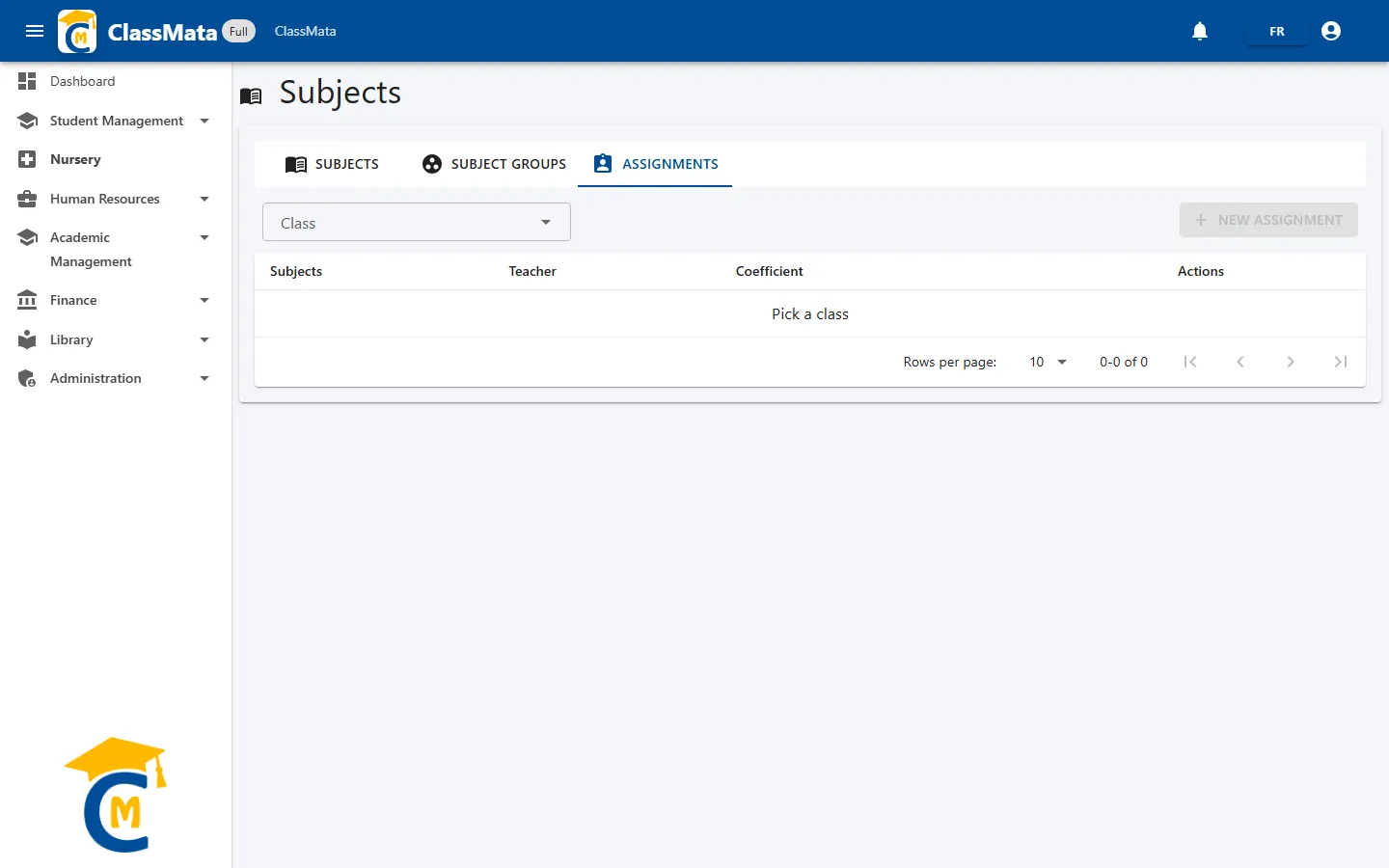
Task: Click the Actions column header
Action: point(1201,271)
